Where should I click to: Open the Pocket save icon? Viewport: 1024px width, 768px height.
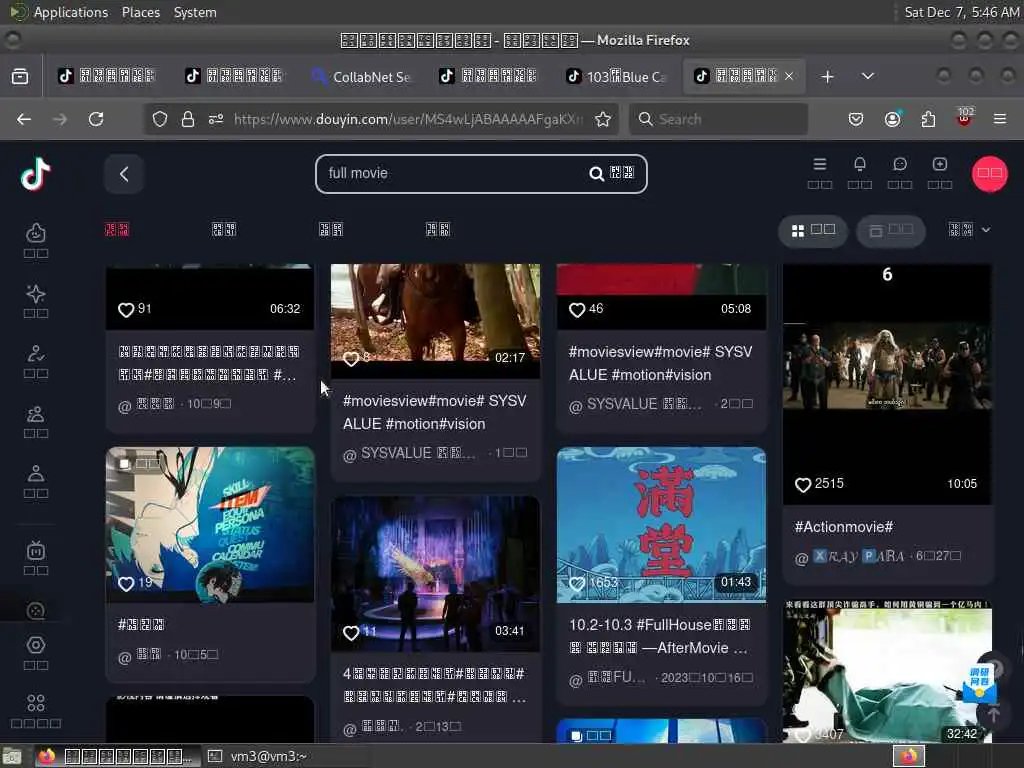(856, 119)
